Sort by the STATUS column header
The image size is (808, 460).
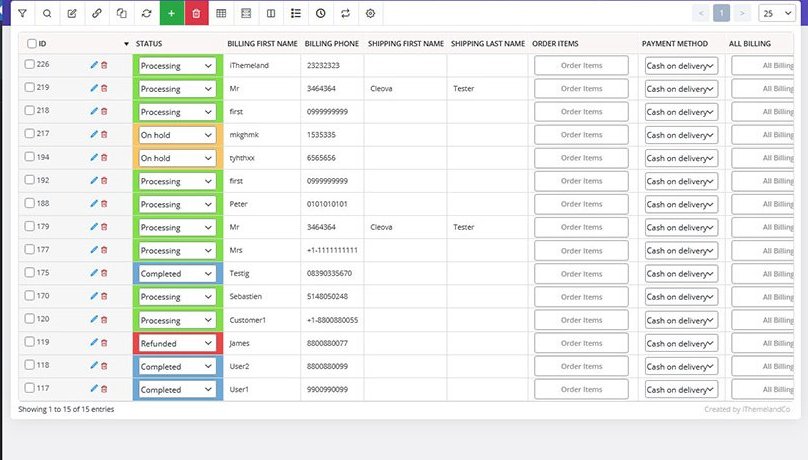(149, 44)
